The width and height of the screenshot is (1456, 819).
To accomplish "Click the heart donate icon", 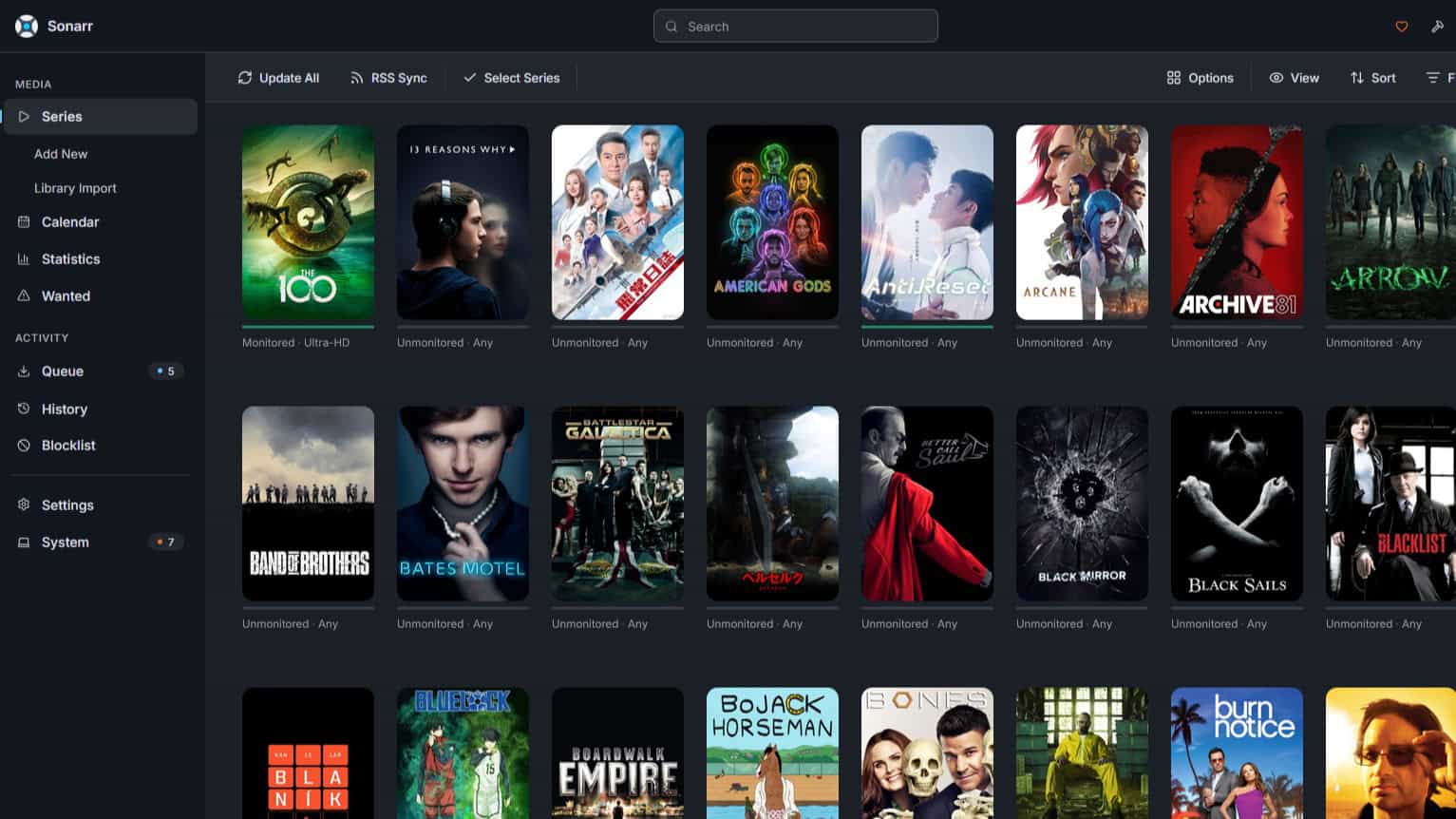I will click(1402, 27).
